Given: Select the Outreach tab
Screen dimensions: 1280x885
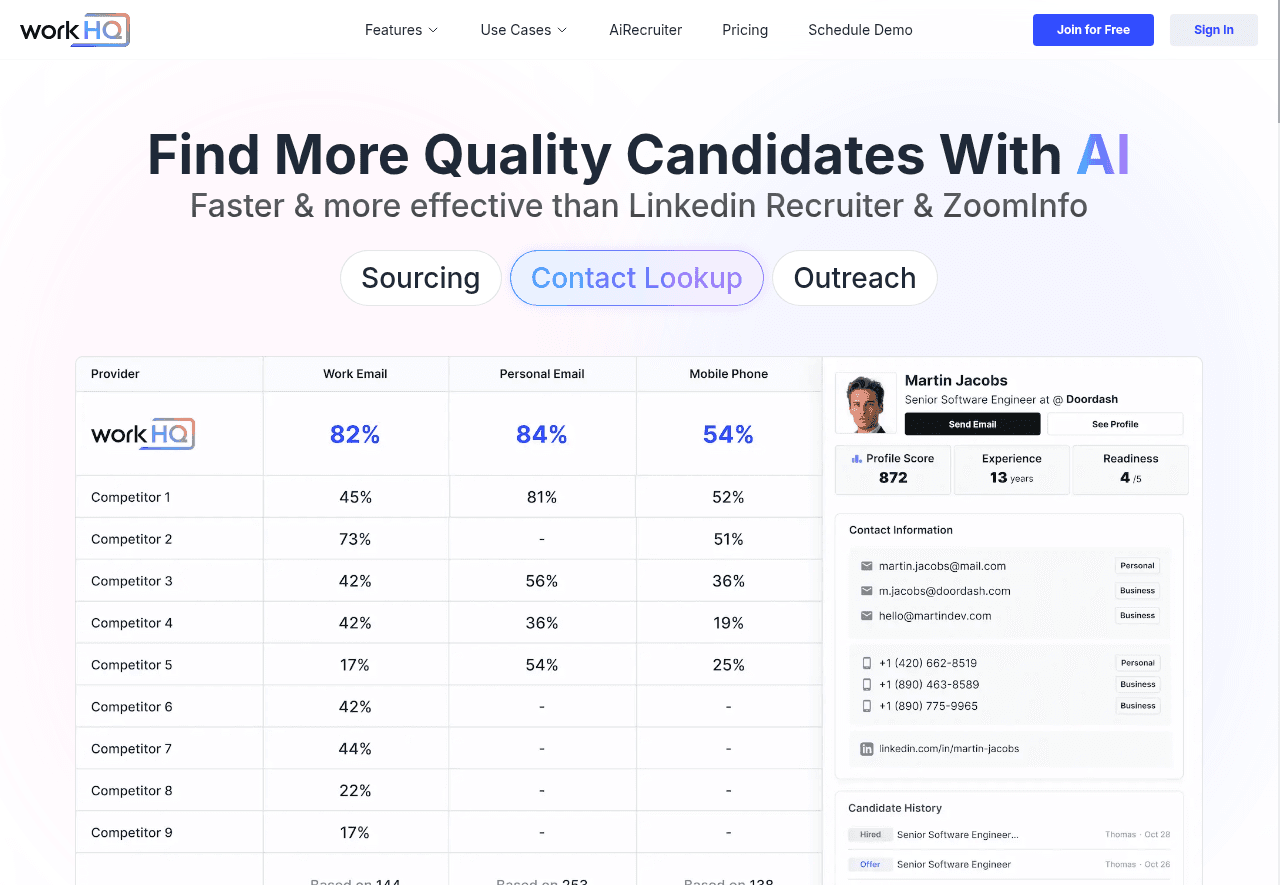Looking at the screenshot, I should pyautogui.click(x=854, y=278).
